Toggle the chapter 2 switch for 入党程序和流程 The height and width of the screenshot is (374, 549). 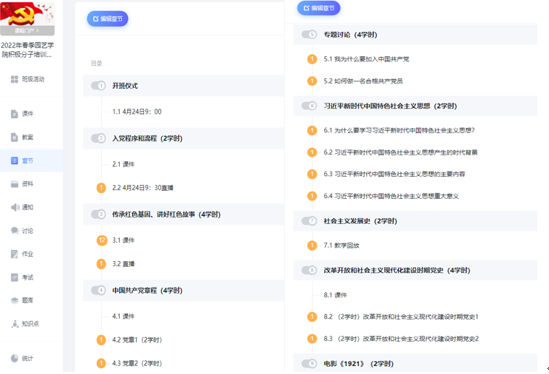98,138
